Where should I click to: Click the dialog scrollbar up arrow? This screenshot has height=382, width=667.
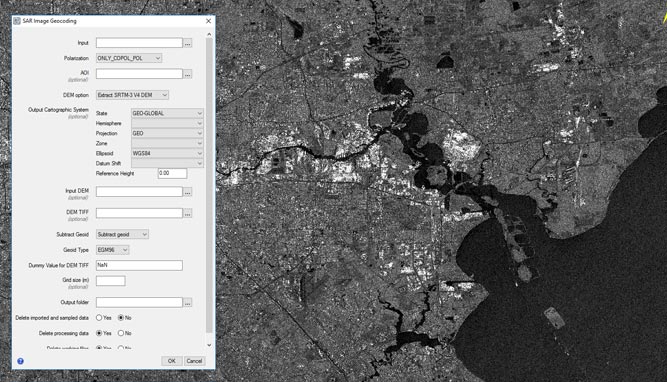point(209,34)
